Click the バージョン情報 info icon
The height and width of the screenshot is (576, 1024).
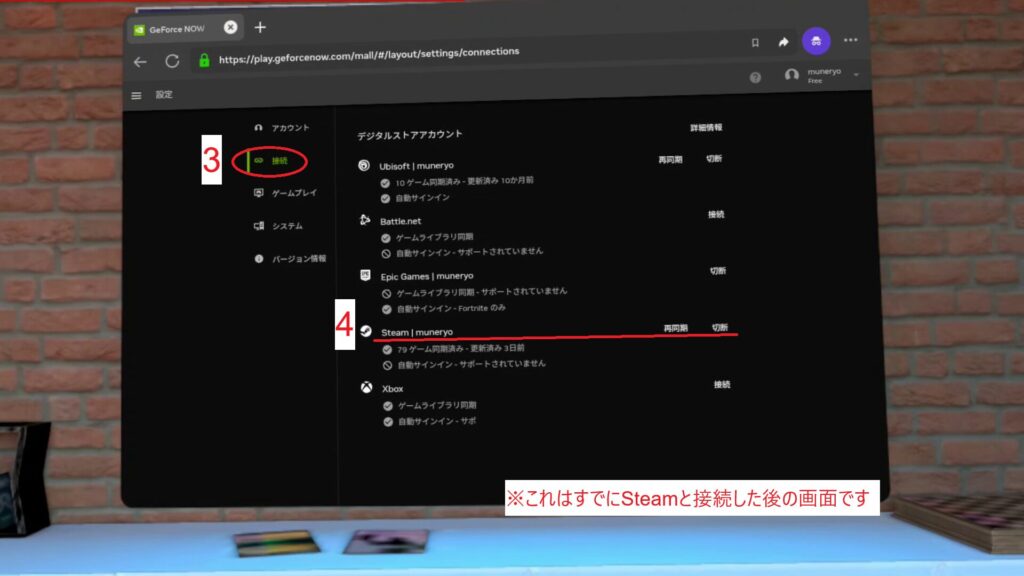[x=259, y=259]
